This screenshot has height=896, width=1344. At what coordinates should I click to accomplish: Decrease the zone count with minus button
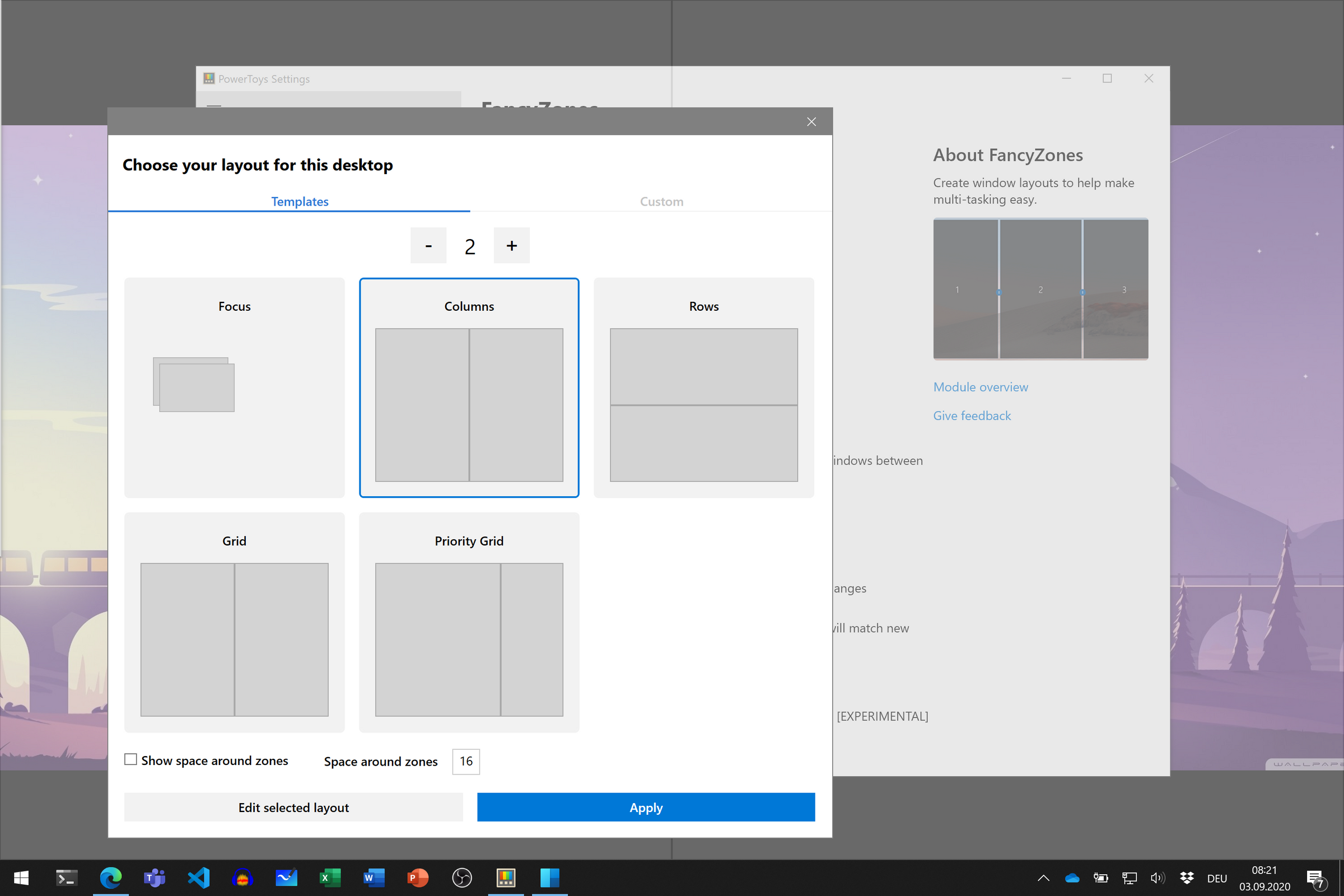click(428, 246)
